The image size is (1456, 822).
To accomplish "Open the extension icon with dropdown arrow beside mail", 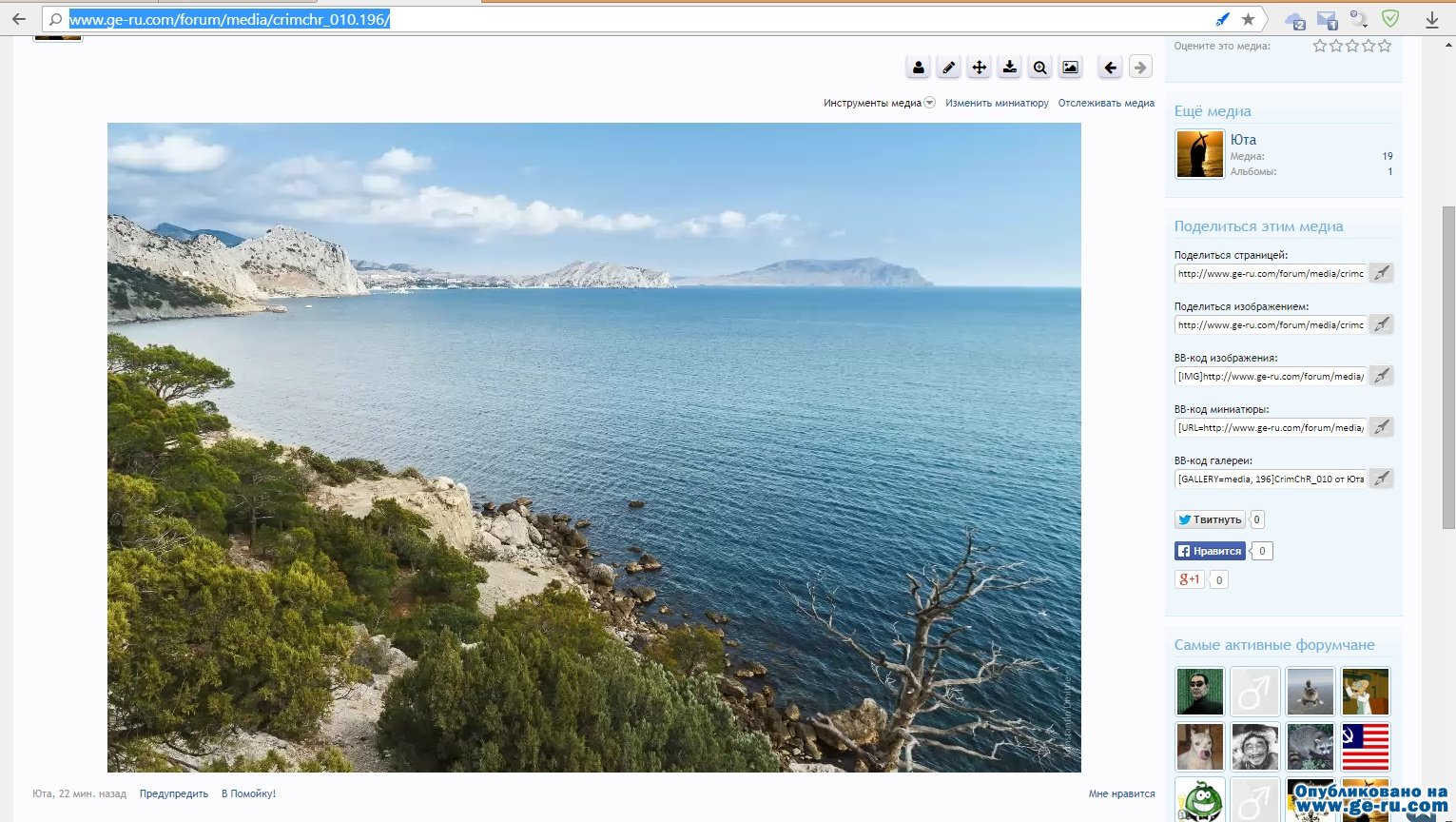I will click(1359, 20).
